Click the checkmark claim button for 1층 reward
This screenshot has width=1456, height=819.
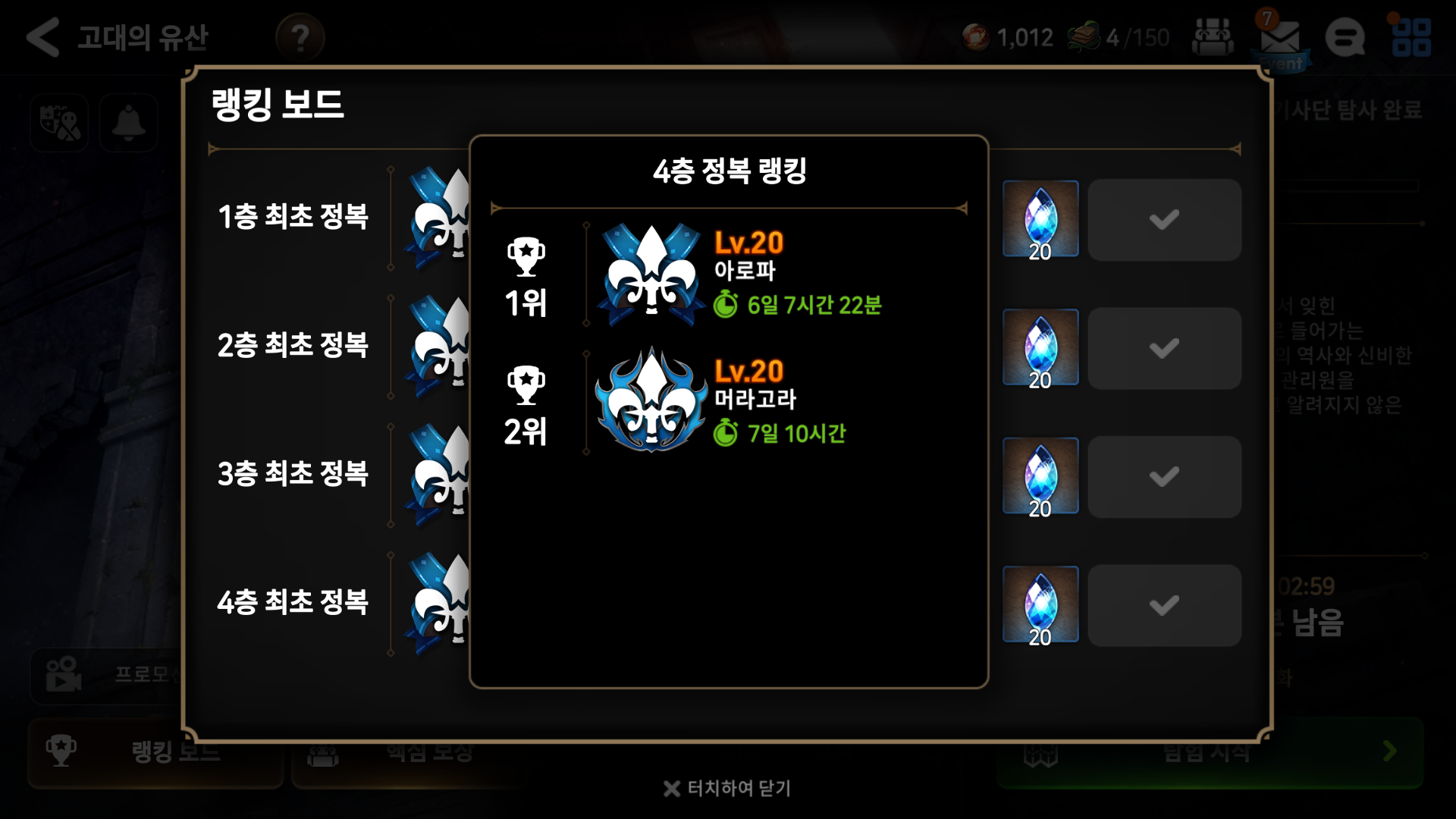[x=1164, y=220]
